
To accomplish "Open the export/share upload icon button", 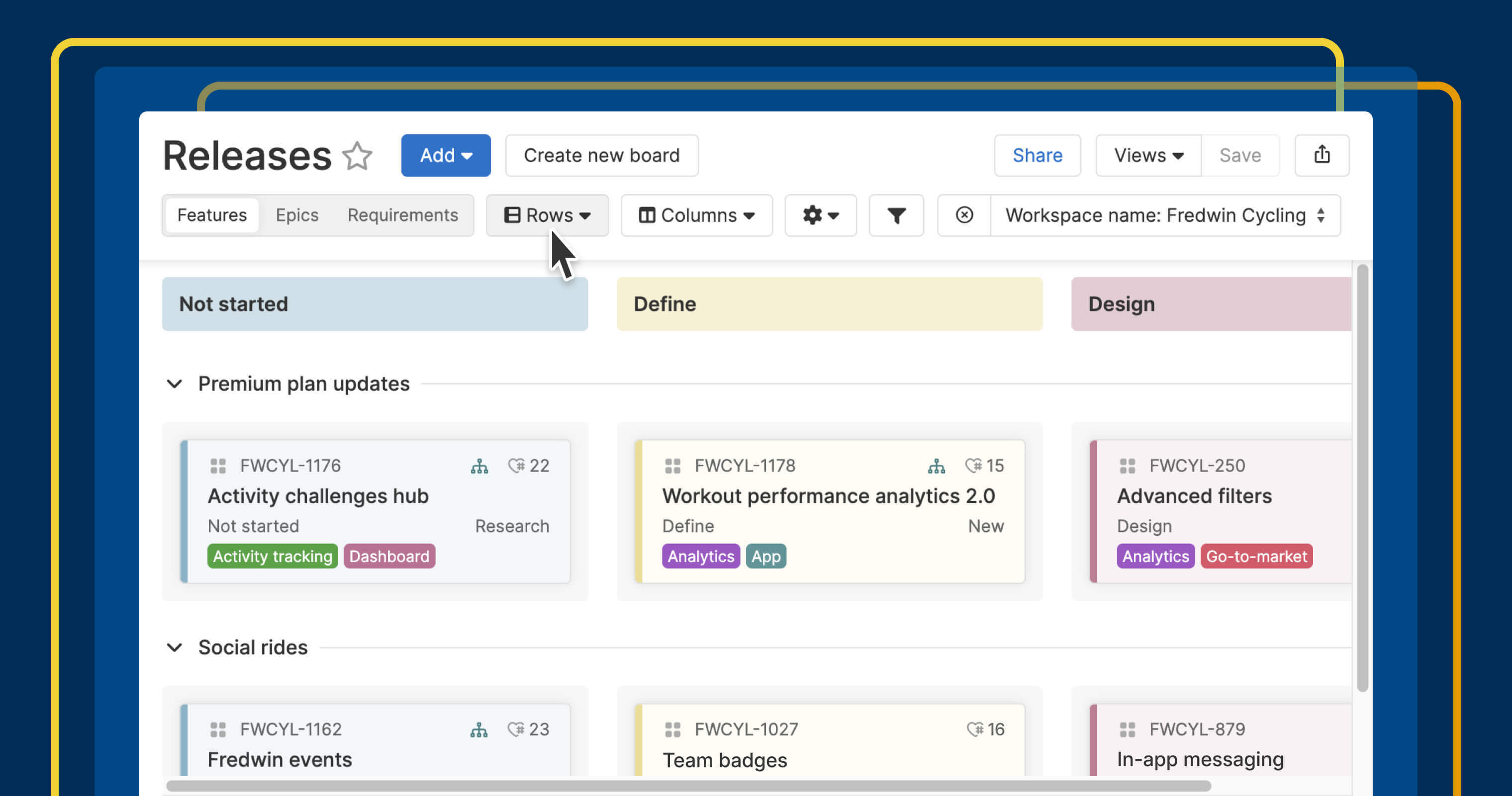I will point(1321,155).
